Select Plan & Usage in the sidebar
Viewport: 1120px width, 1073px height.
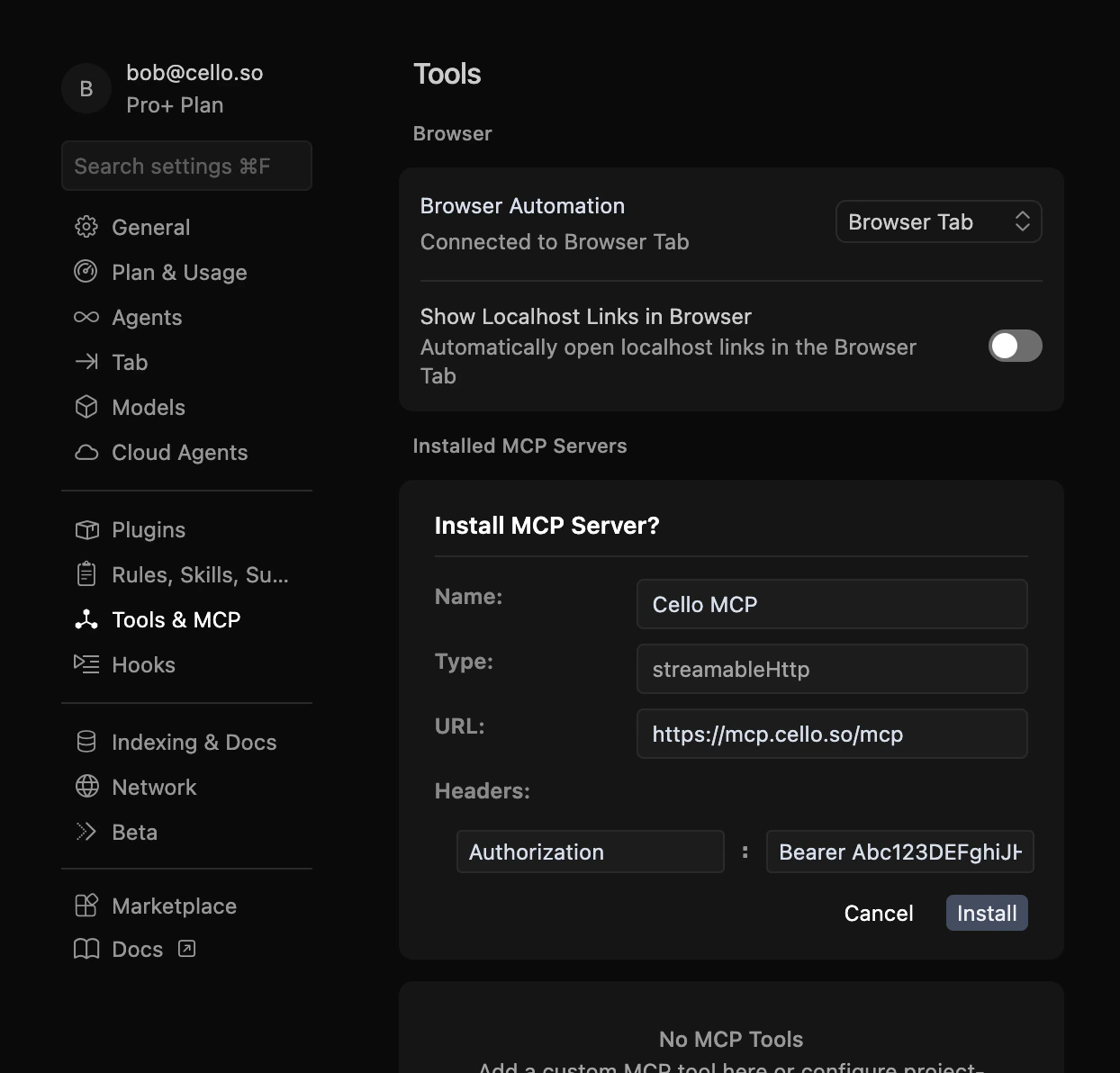[86, 272]
